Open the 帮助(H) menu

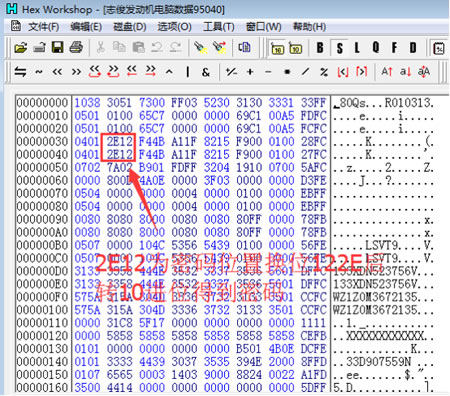click(309, 27)
